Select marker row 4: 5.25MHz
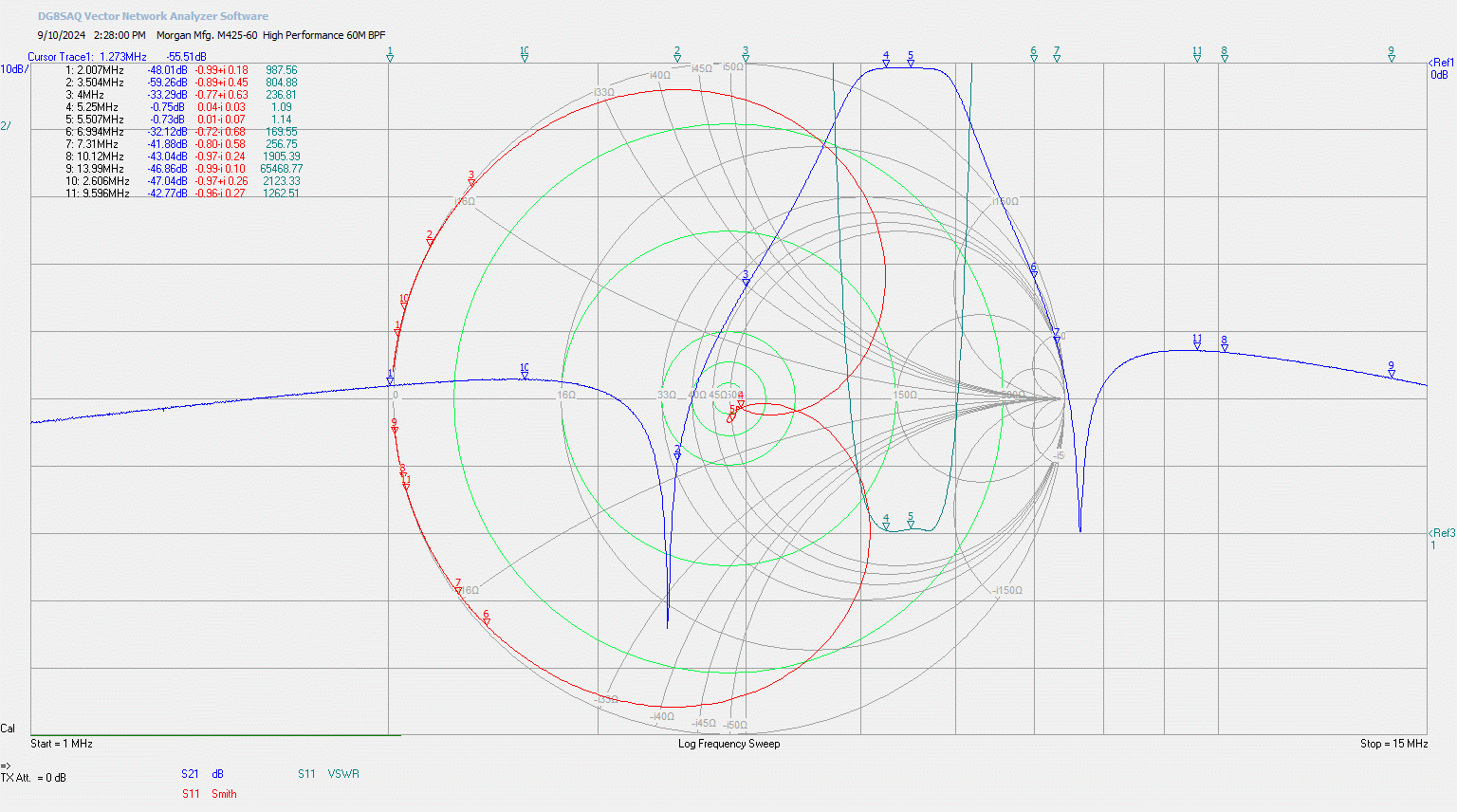This screenshot has height=812, width=1457. point(179,107)
